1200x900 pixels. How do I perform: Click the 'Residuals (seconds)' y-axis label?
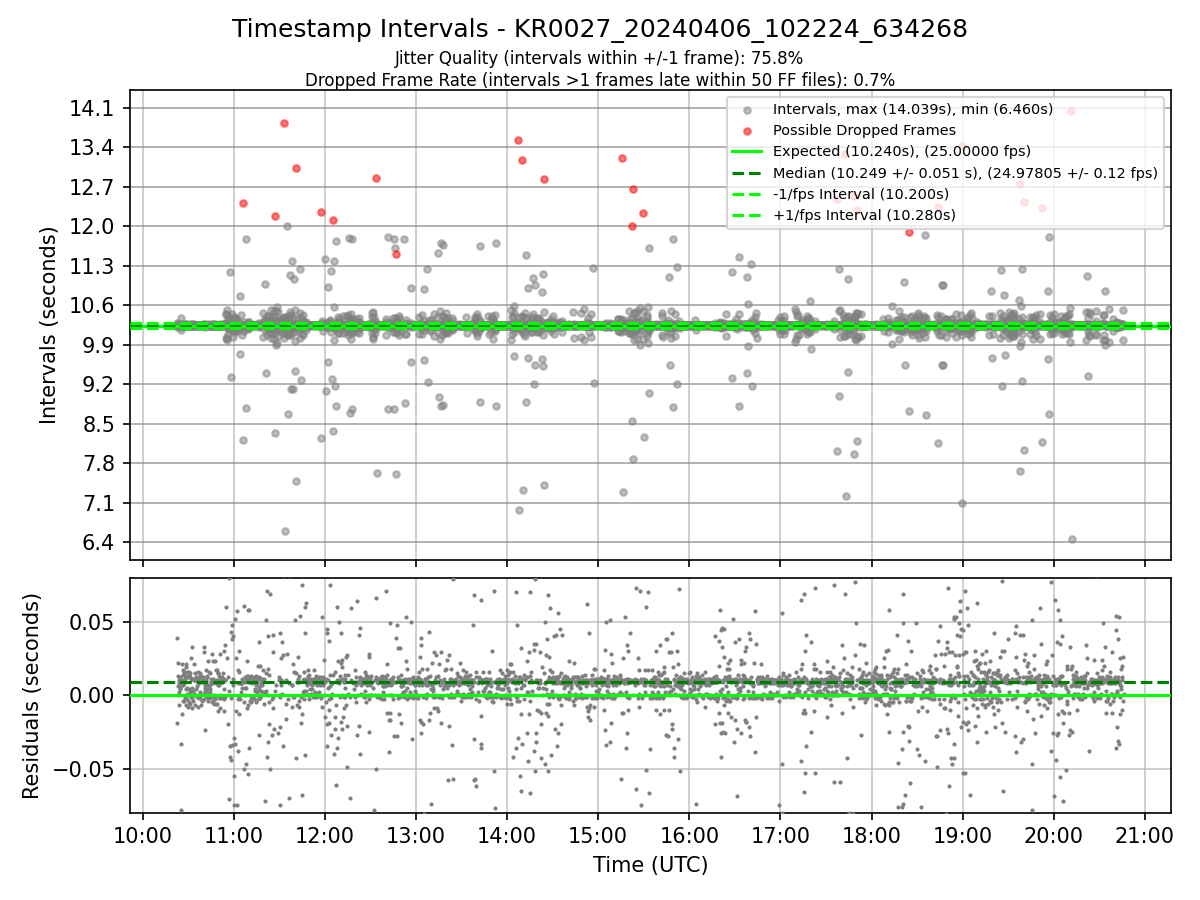pos(32,696)
